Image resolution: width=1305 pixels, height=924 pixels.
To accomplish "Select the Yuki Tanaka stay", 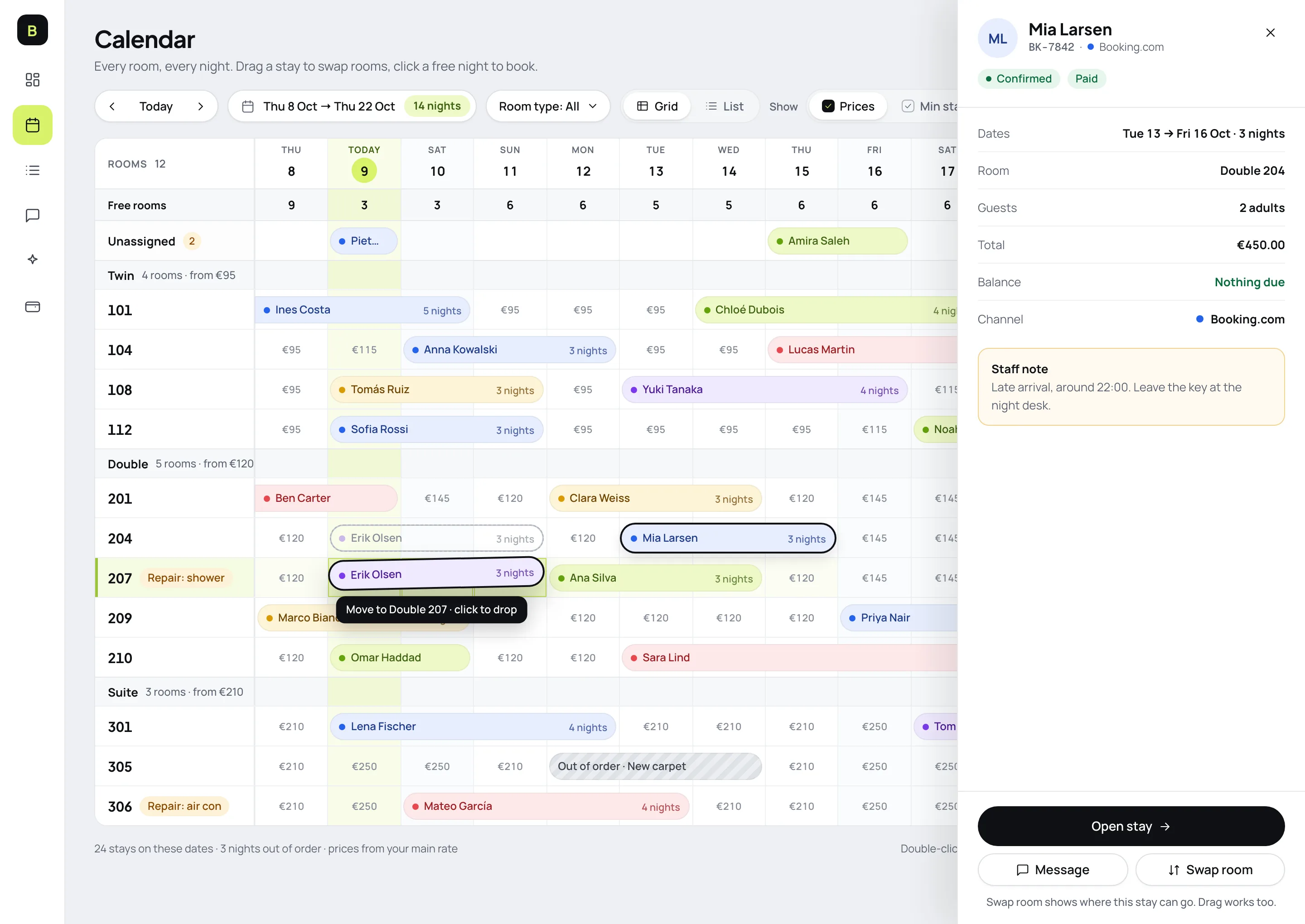I will (764, 390).
